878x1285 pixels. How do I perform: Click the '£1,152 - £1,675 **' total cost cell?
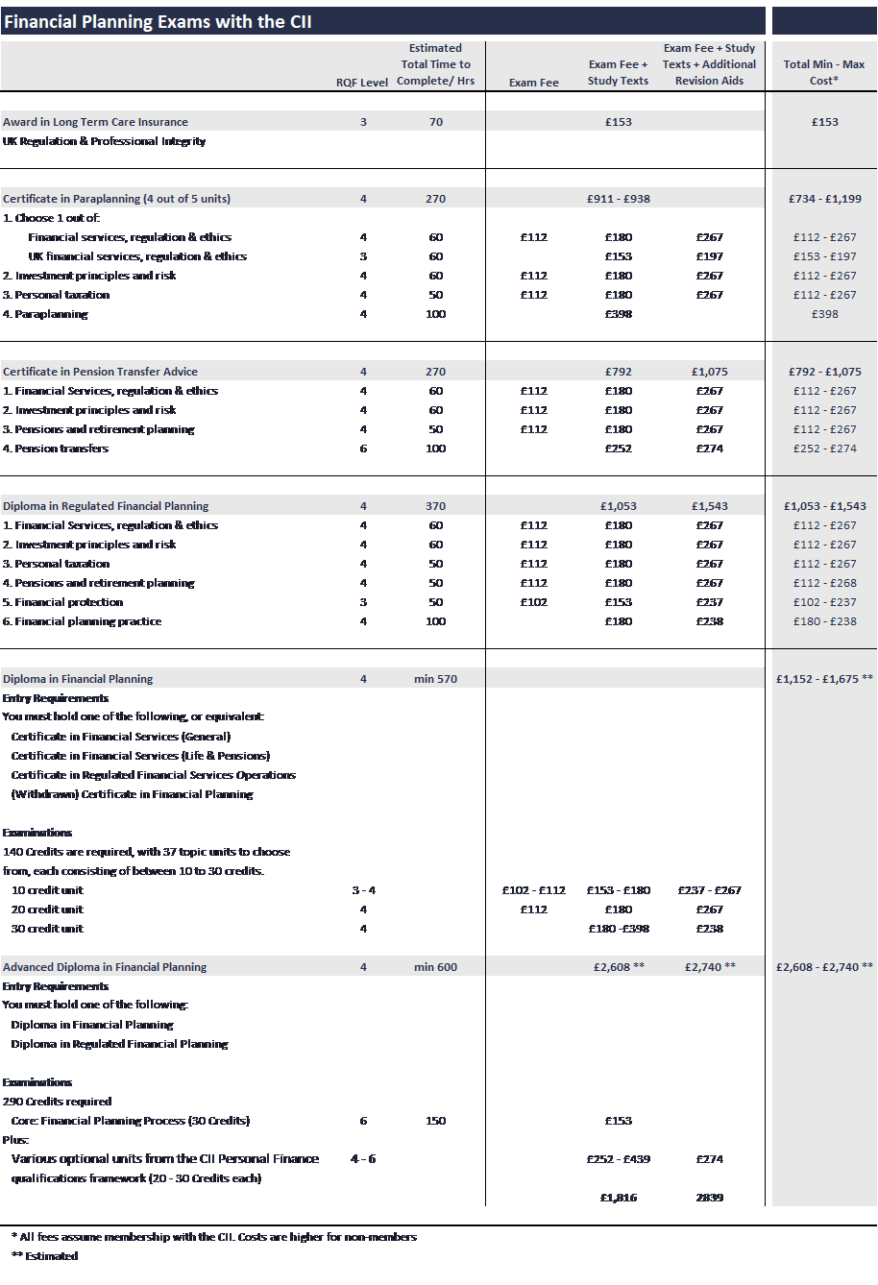click(x=824, y=679)
